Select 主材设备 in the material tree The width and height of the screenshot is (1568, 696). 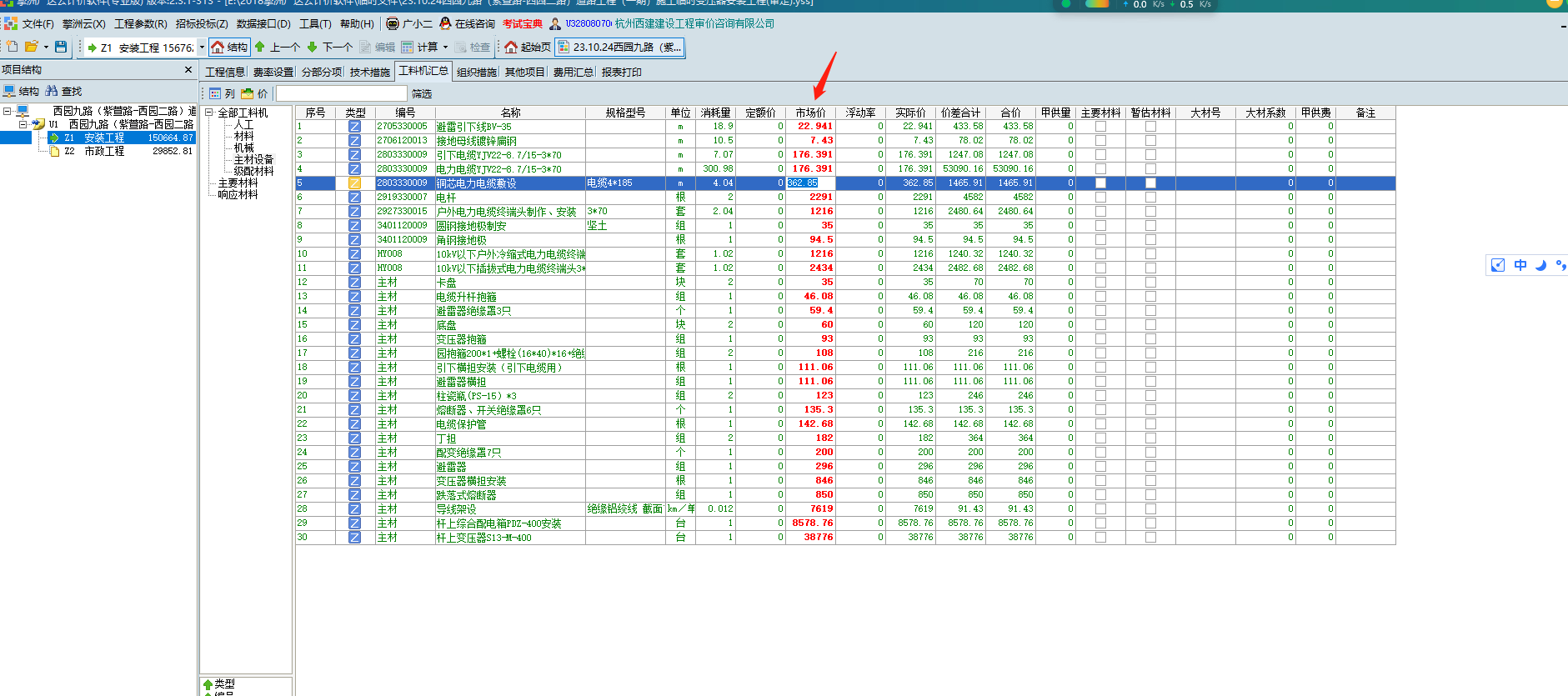point(253,159)
